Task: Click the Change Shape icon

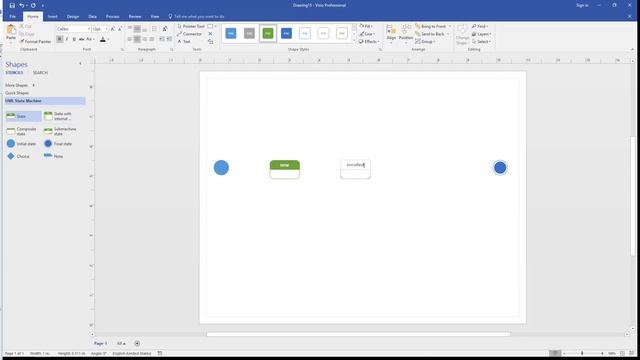Action: [462, 33]
